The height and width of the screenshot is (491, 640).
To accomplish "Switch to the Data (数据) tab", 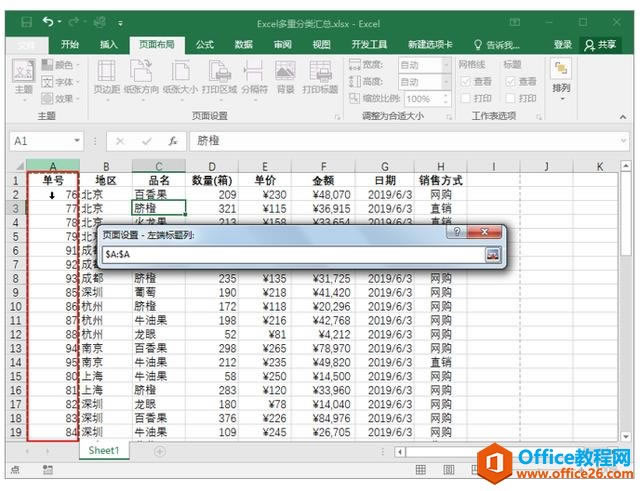I will point(244,44).
